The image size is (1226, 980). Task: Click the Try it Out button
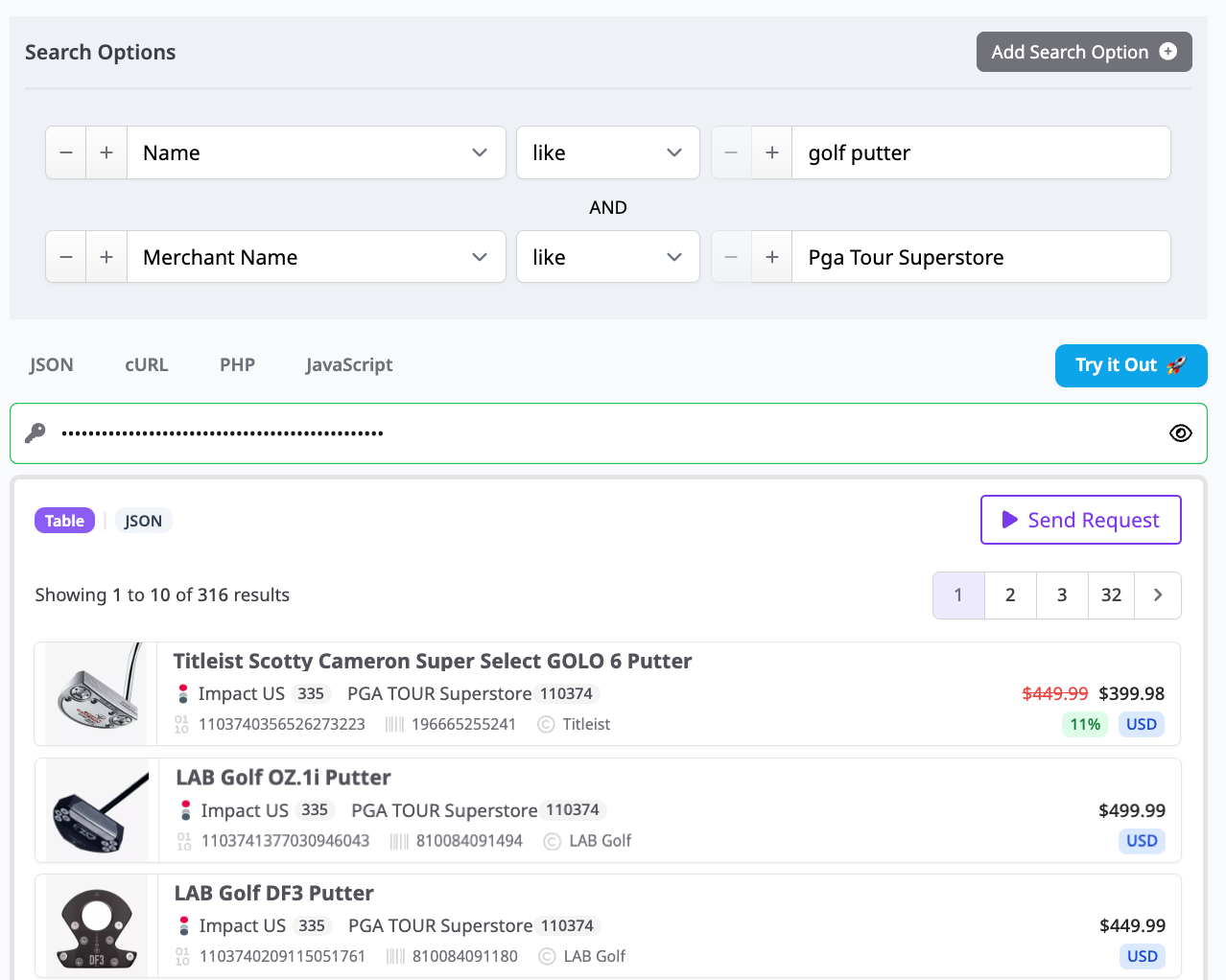(1131, 365)
